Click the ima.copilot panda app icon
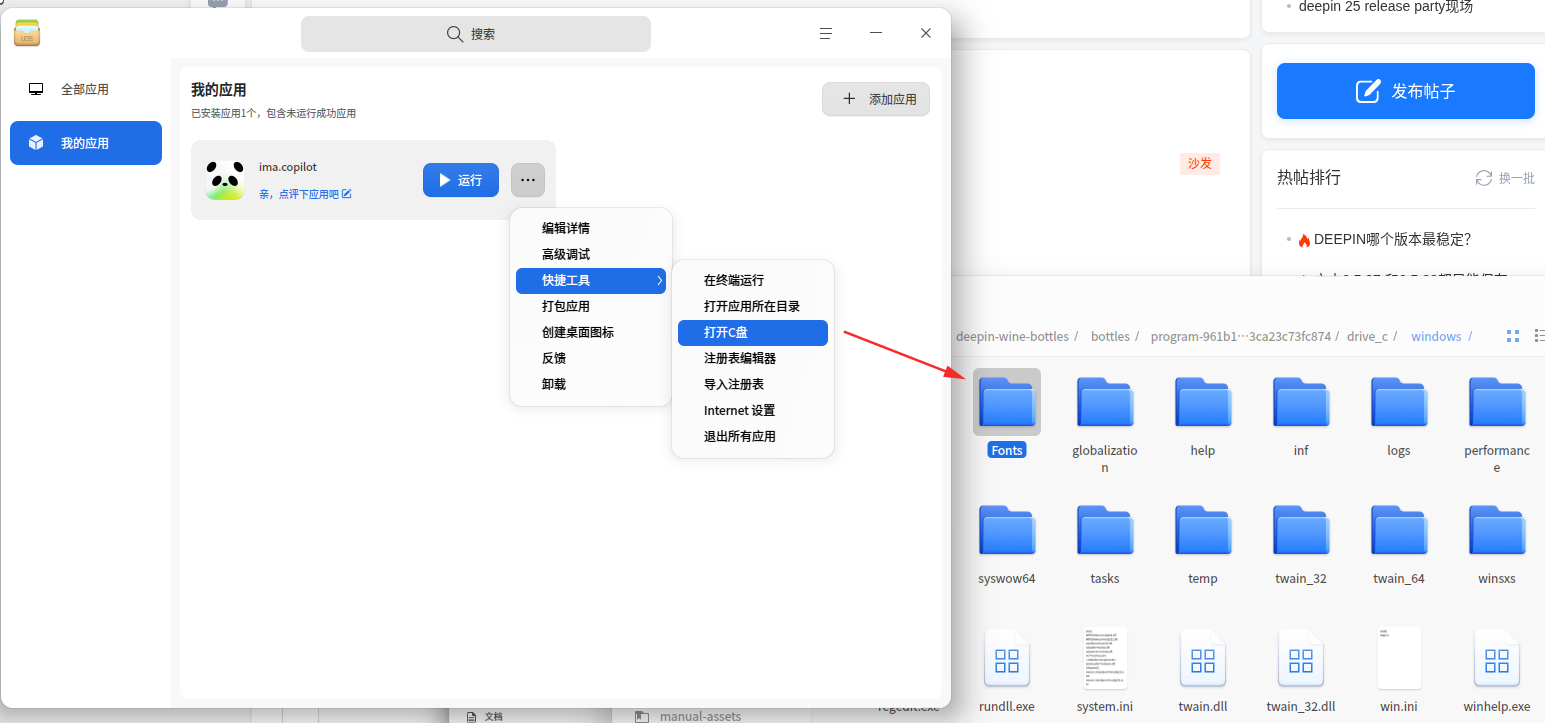 point(225,180)
